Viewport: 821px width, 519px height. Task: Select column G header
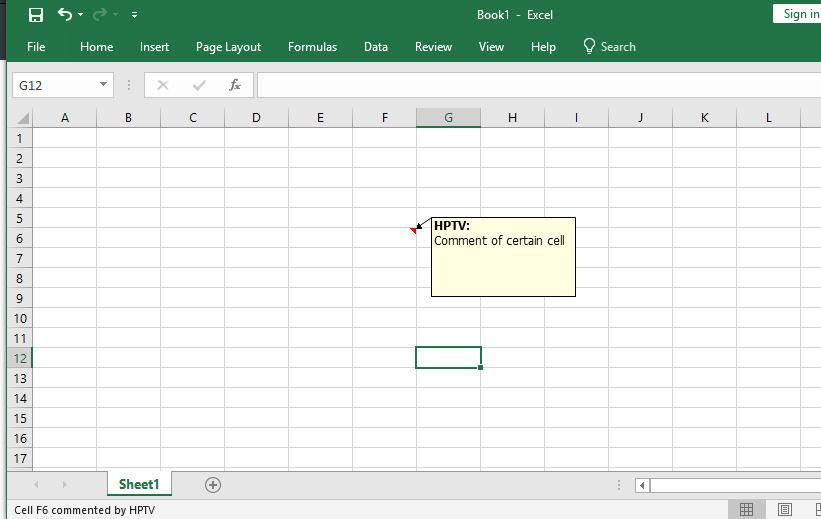tap(448, 118)
